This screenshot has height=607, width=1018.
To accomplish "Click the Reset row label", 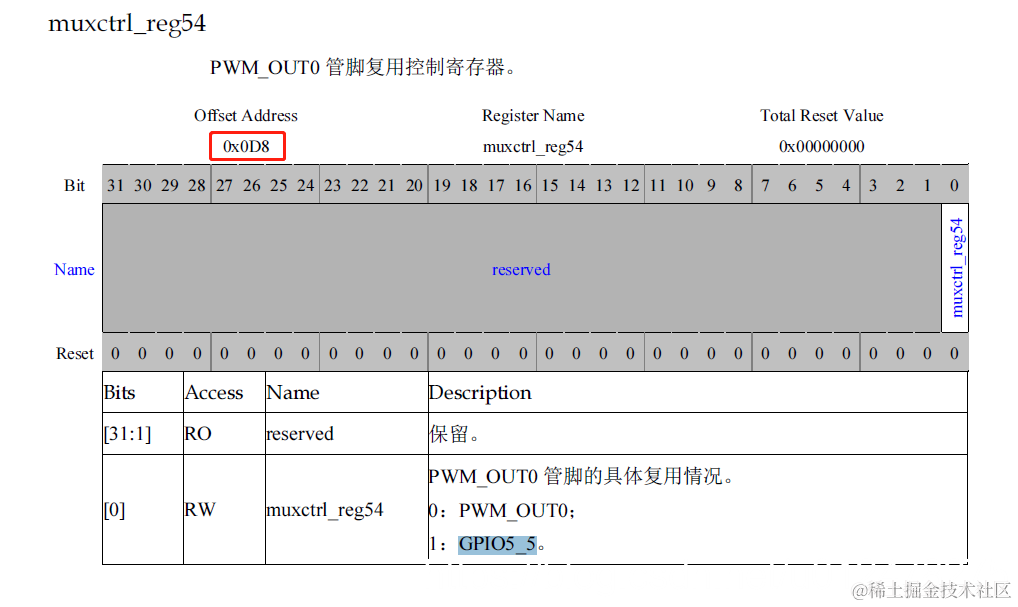I will (x=75, y=354).
